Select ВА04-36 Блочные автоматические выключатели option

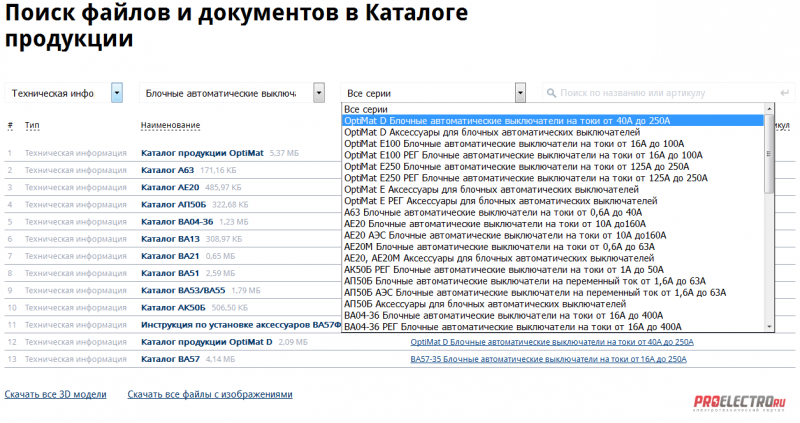click(553, 315)
